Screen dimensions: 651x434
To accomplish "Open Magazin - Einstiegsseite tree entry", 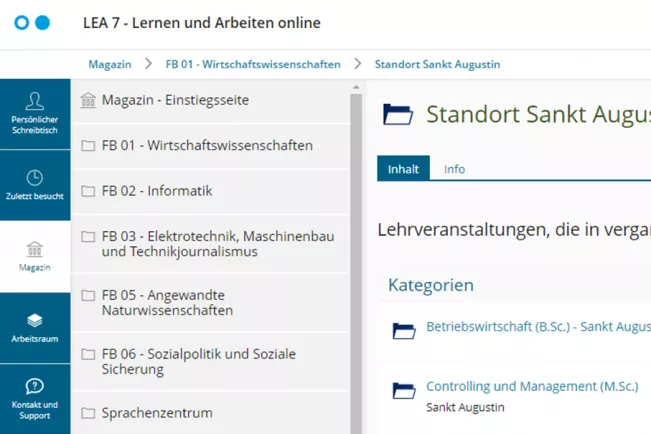I will (x=175, y=100).
